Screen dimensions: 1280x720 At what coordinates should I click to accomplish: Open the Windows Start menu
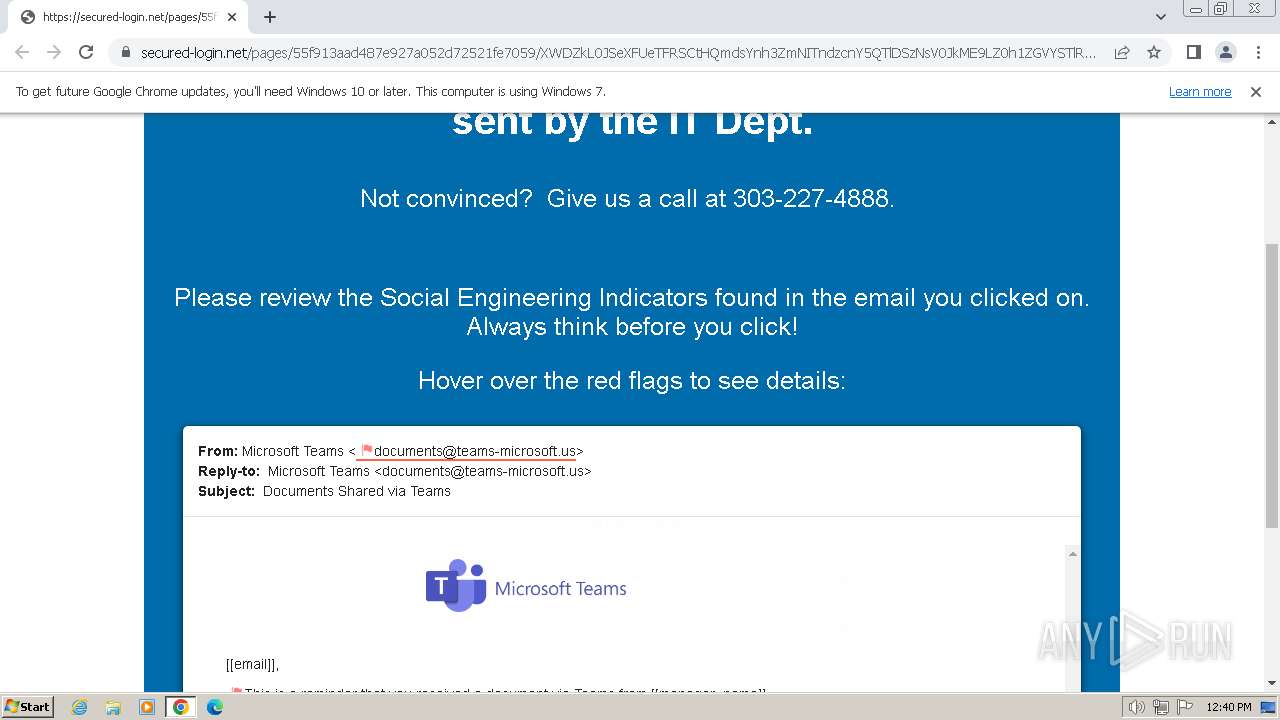27,706
